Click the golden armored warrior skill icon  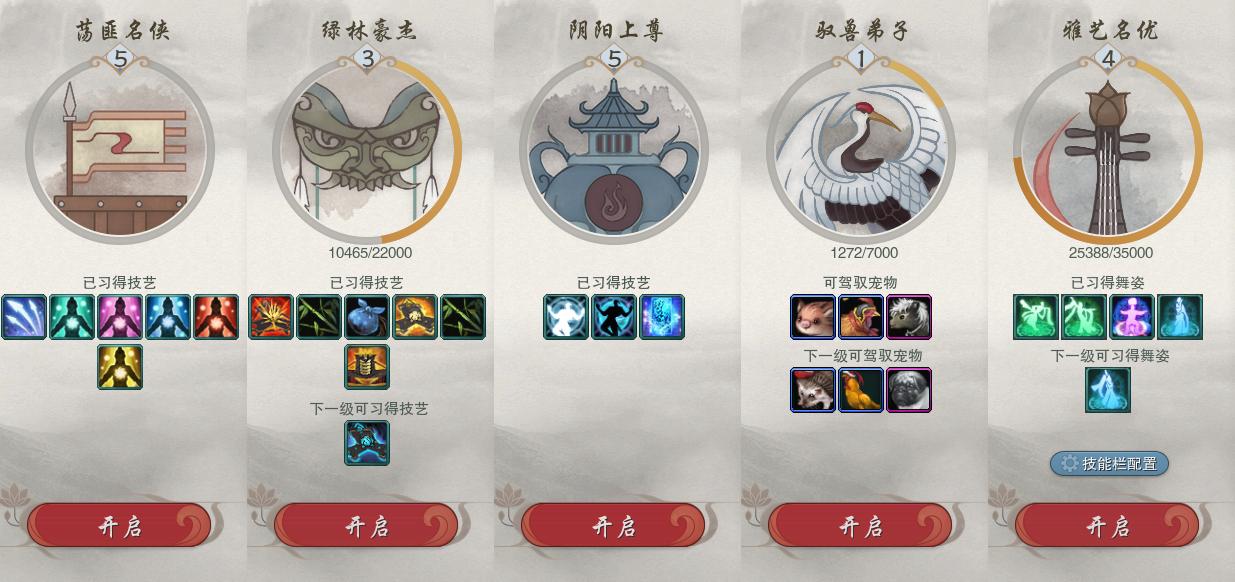pyautogui.click(x=367, y=367)
